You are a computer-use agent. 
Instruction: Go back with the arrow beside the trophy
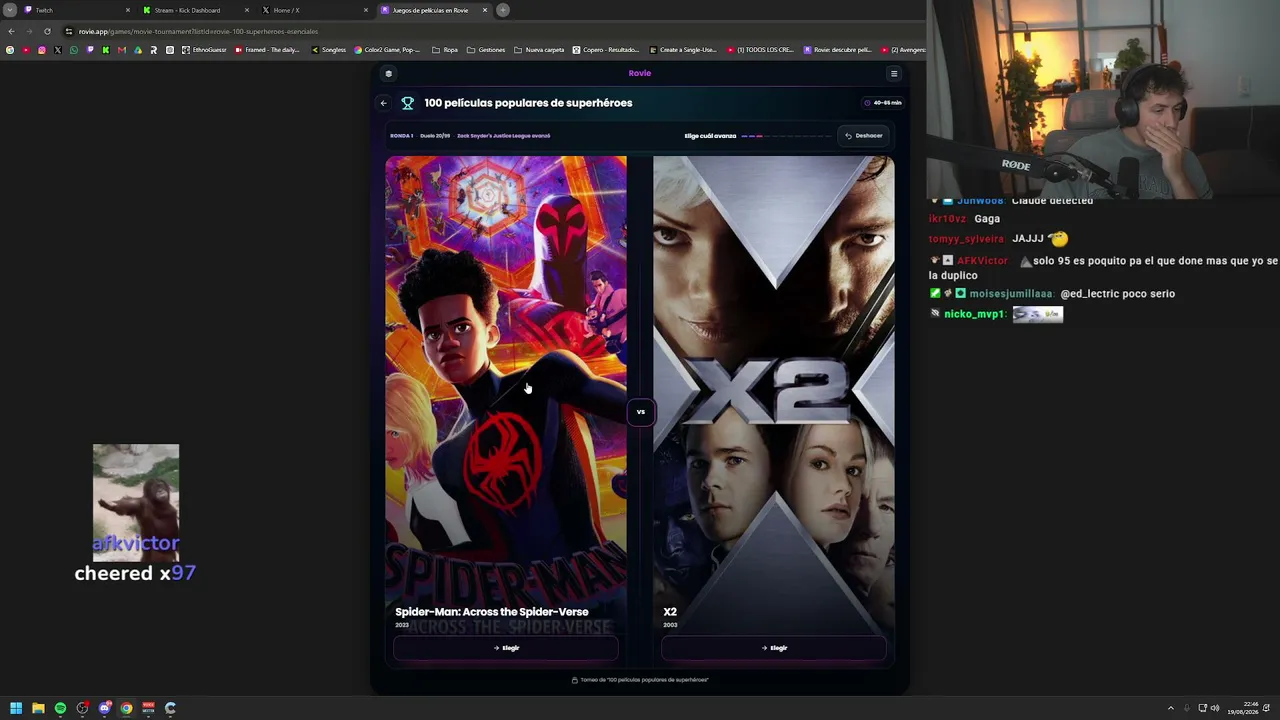click(x=383, y=103)
